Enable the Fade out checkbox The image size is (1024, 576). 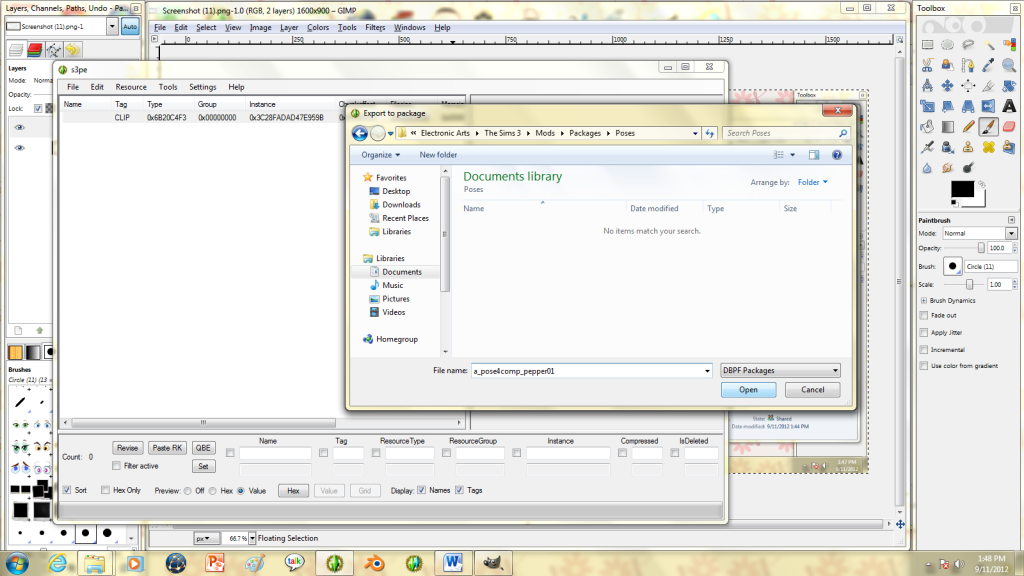point(924,315)
